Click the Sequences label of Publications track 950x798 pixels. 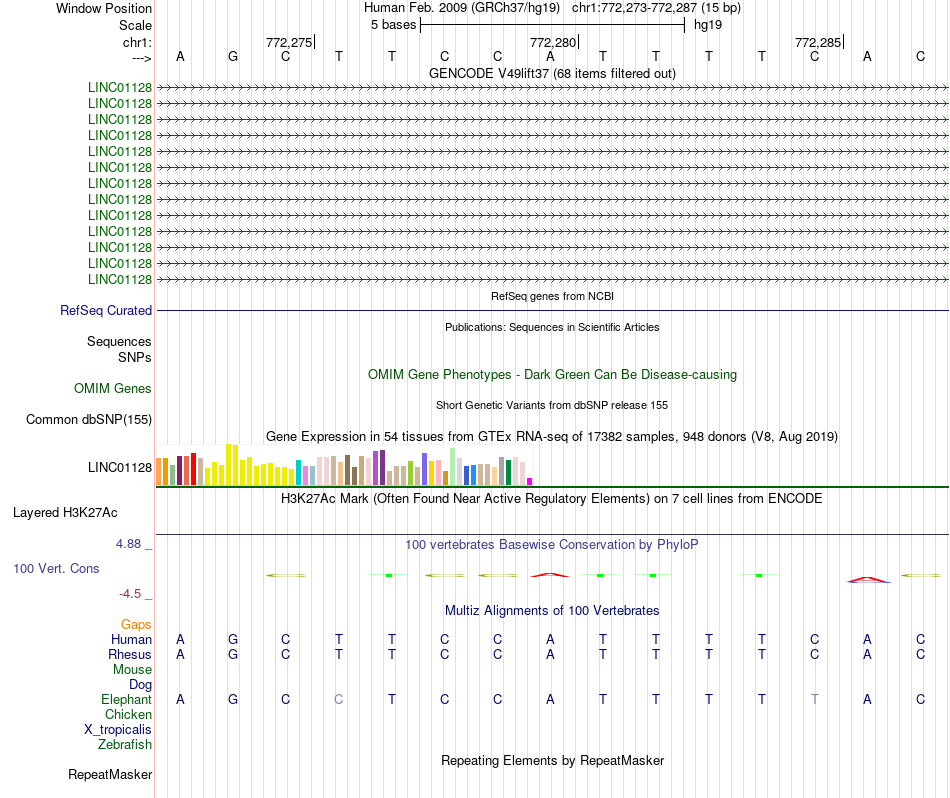119,341
